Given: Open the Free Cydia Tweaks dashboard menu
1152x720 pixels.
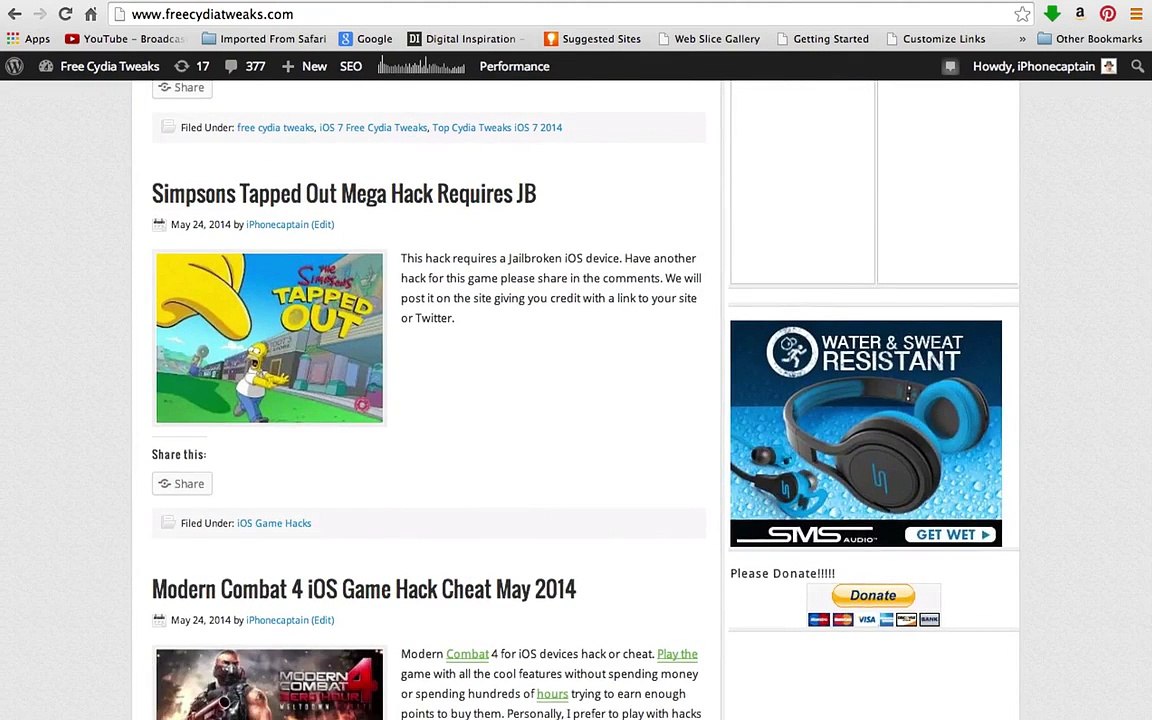Looking at the screenshot, I should point(99,66).
